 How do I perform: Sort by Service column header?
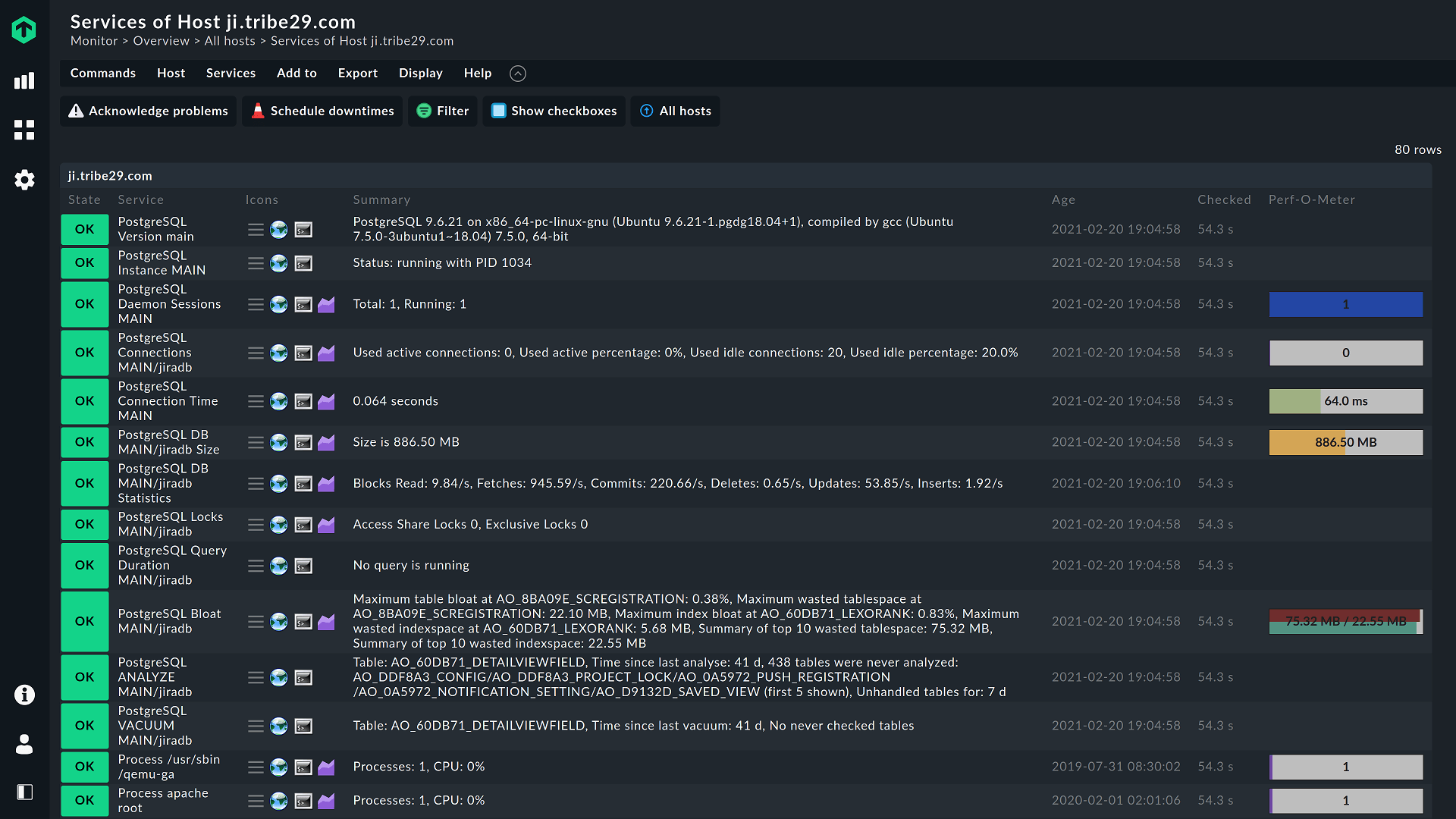tap(141, 199)
